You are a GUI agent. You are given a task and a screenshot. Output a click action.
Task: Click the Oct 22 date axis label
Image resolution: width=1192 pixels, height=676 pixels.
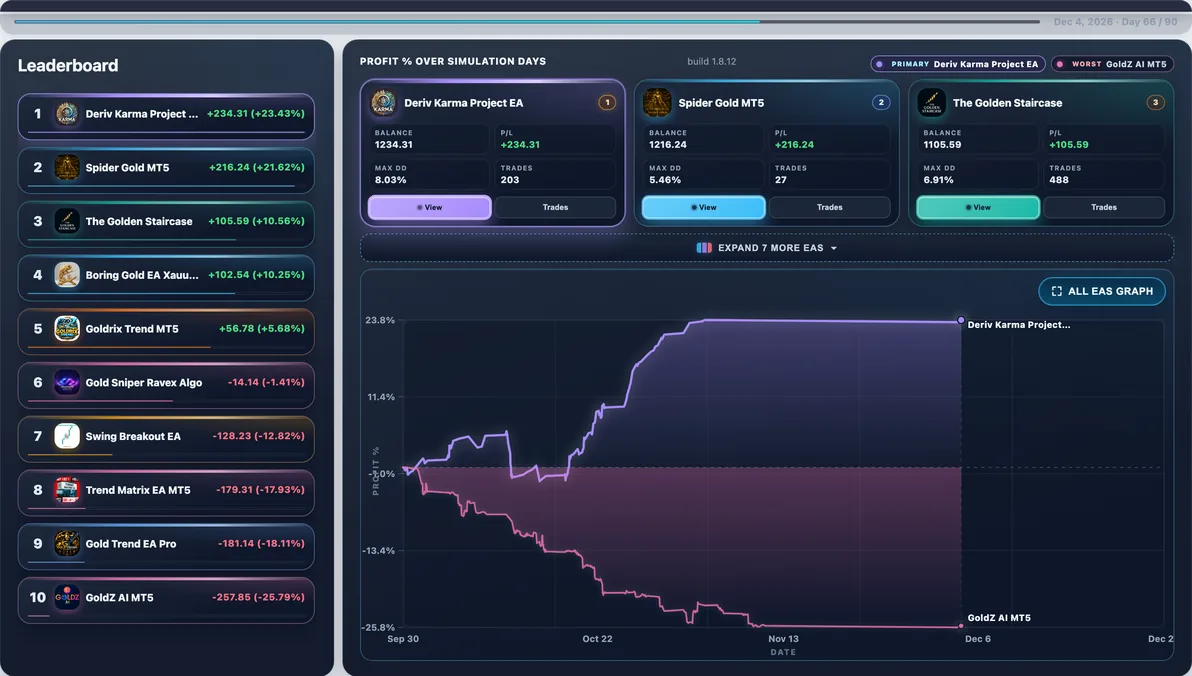click(598, 639)
